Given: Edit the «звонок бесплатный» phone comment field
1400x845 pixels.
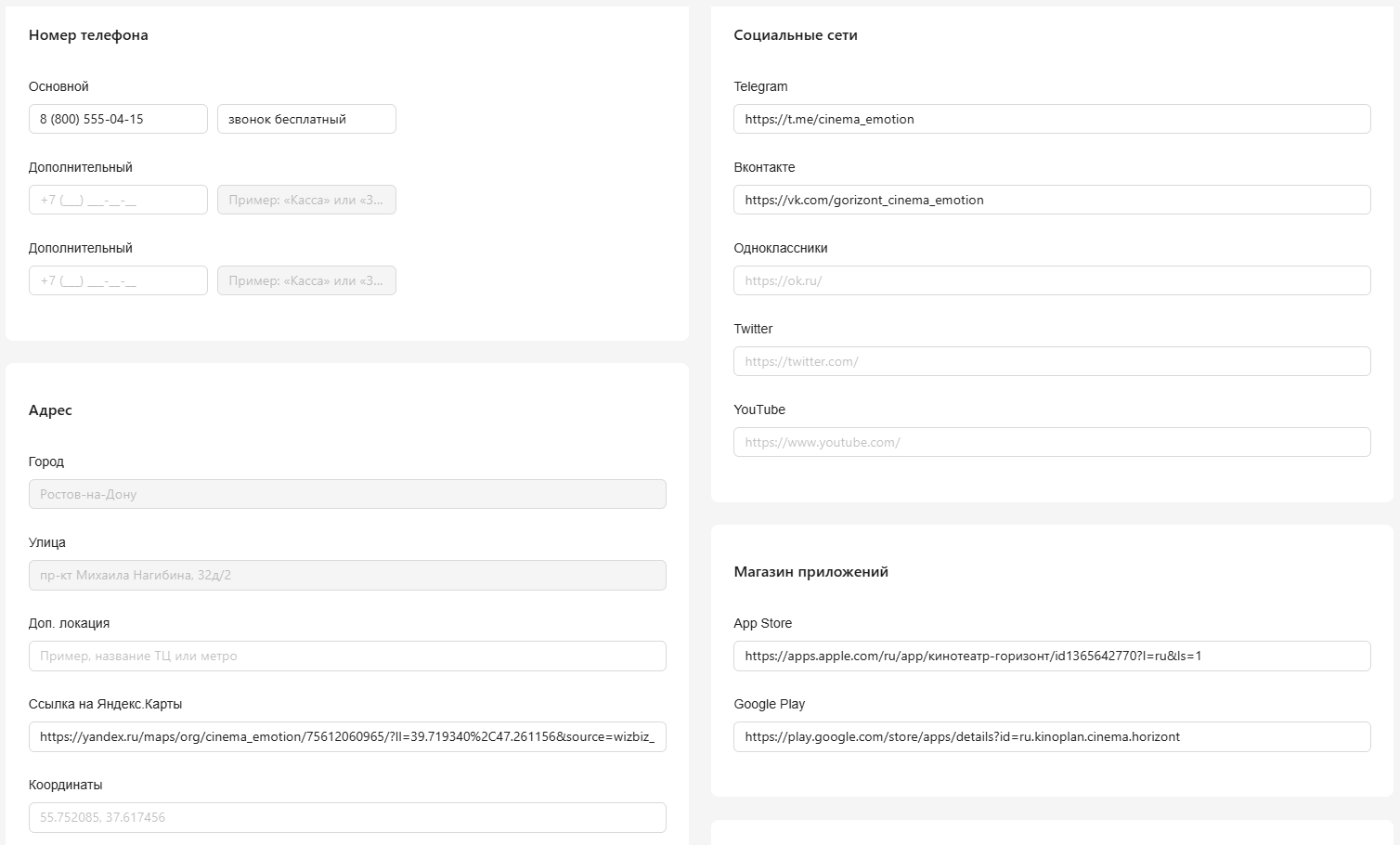Looking at the screenshot, I should pos(306,119).
